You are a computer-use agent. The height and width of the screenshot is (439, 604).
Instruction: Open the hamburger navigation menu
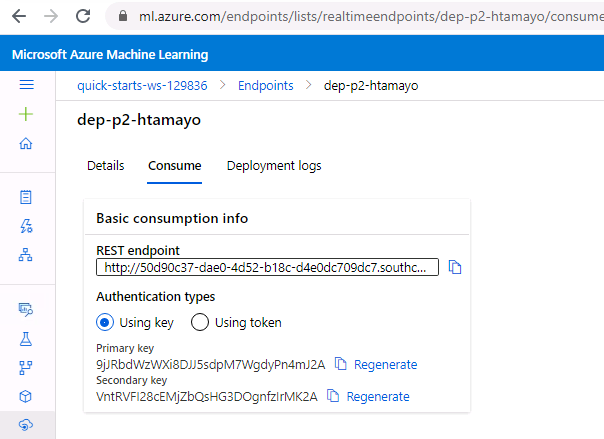tap(27, 84)
